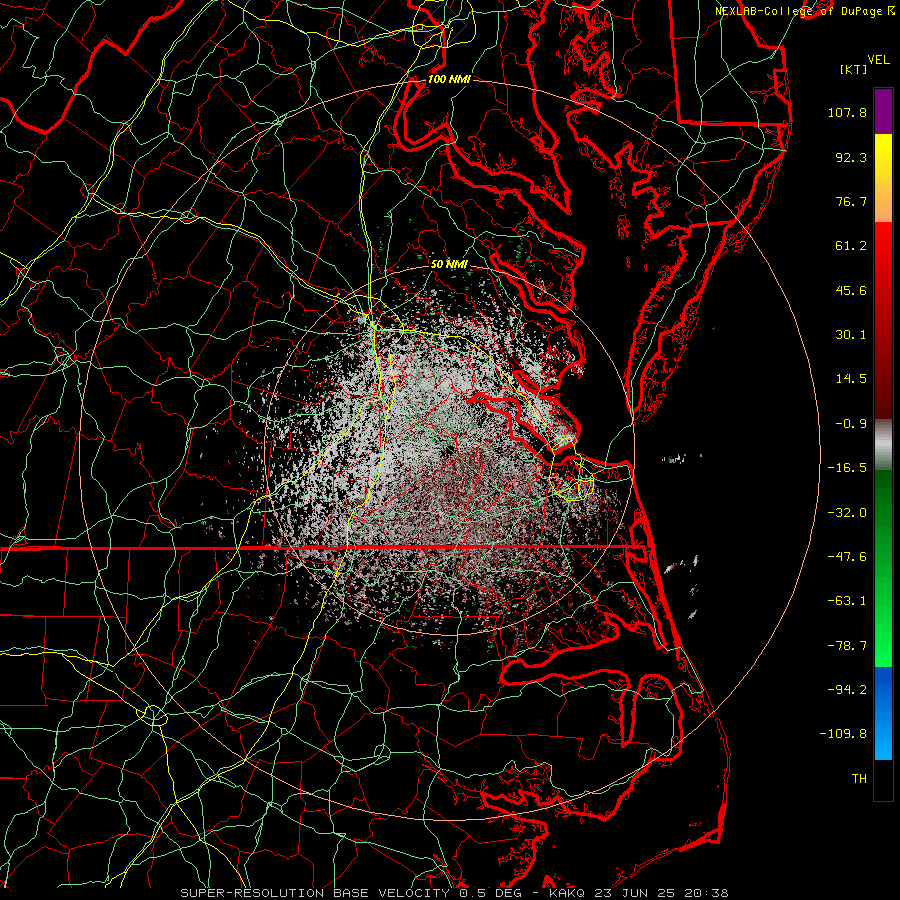Screen dimensions: 900x900
Task: Click the 61.2 legend value
Action: point(851,246)
